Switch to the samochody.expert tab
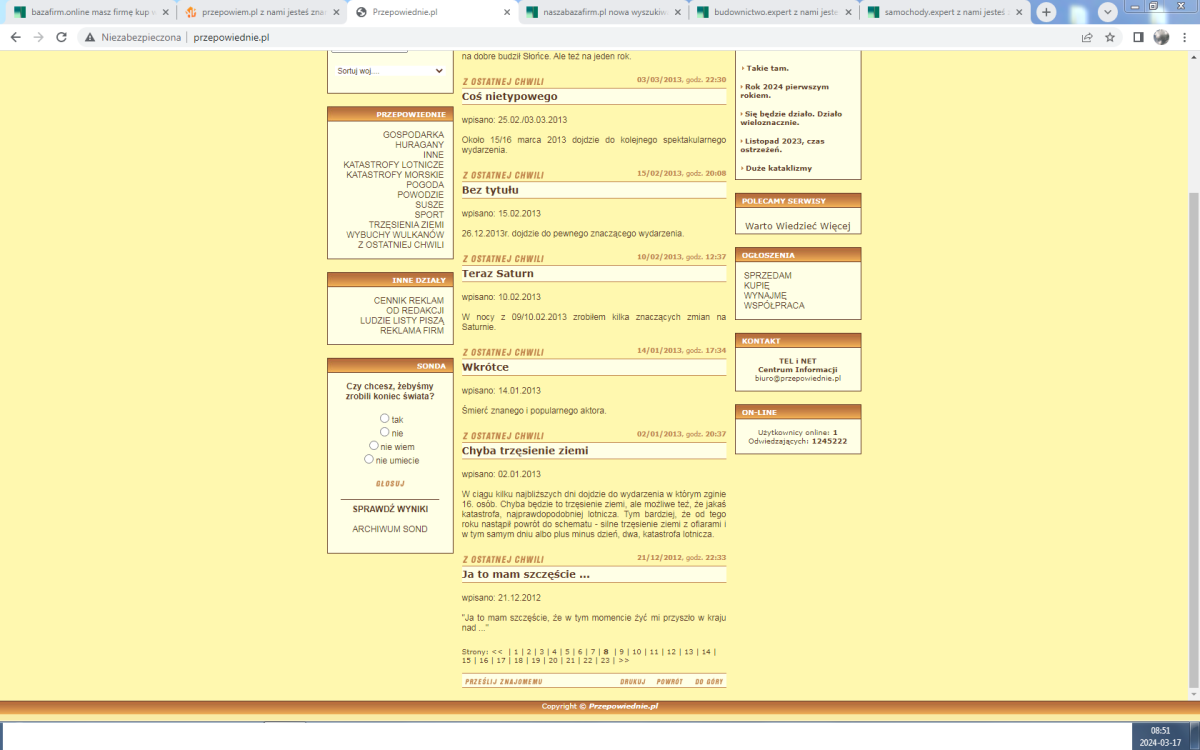Screen dimensions: 1200x750 click(940, 12)
